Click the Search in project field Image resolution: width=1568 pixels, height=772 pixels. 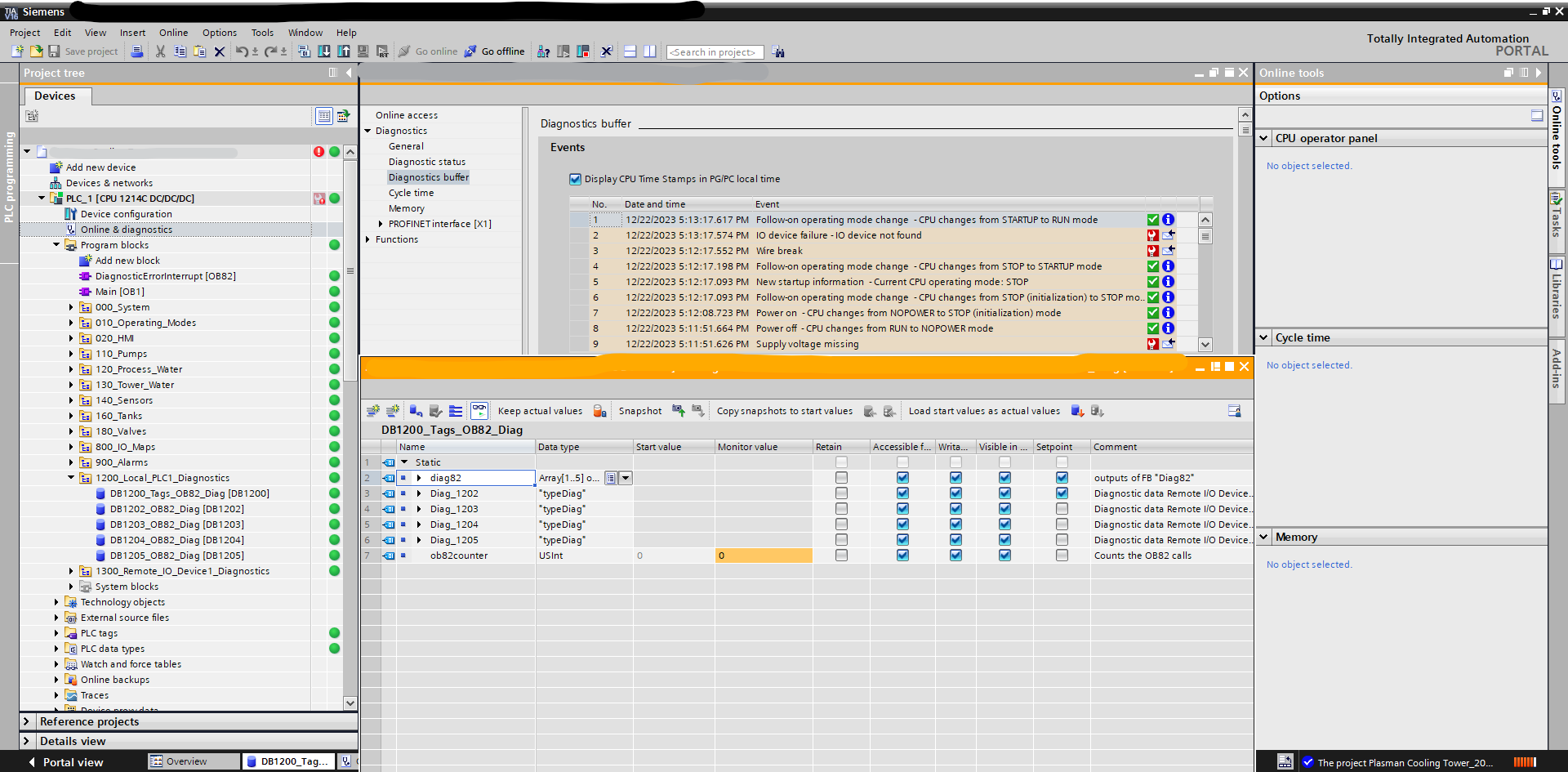coord(714,52)
